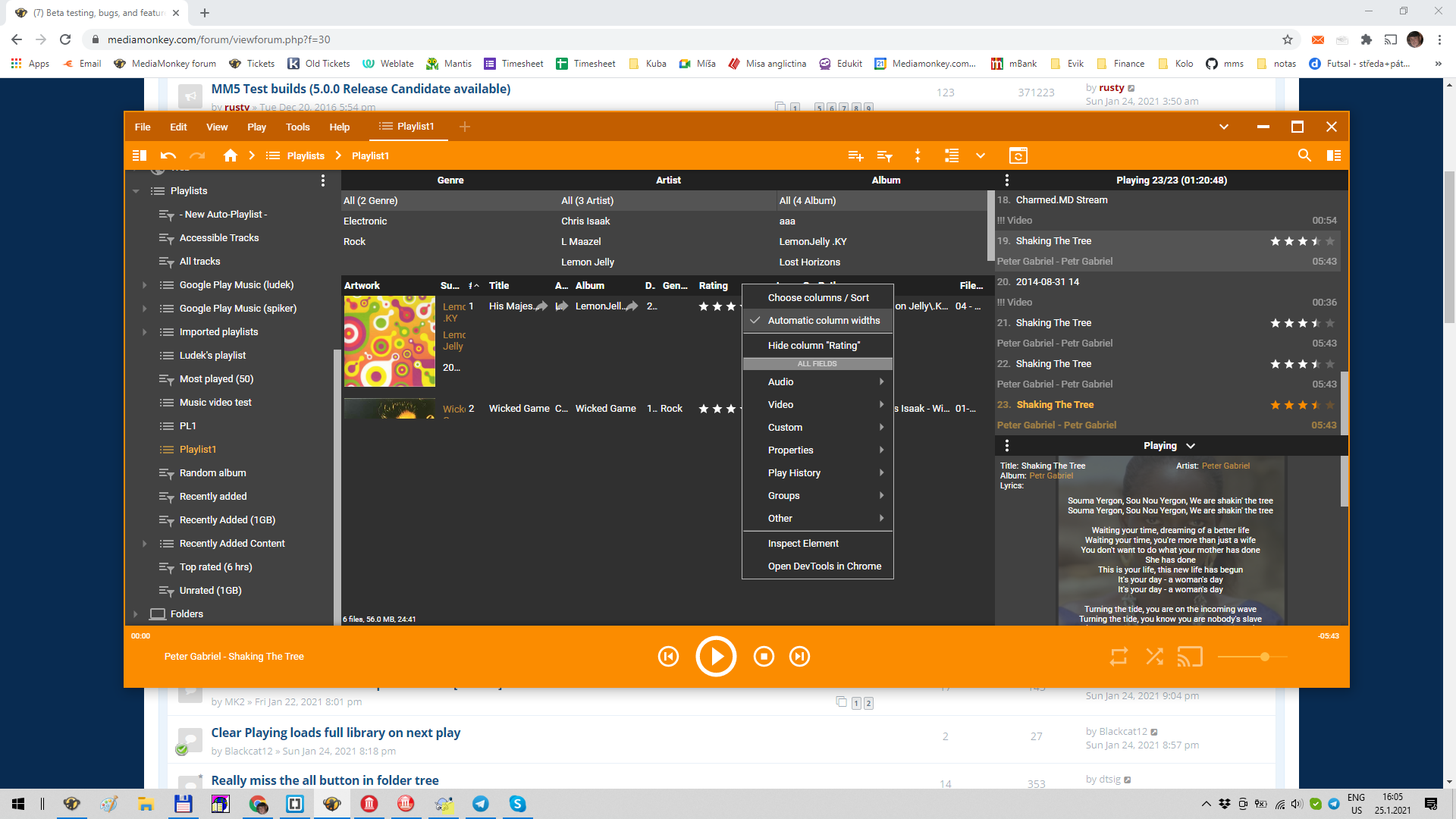Screen dimensions: 1456x819
Task: Expand the Folders tree node
Action: tap(136, 614)
